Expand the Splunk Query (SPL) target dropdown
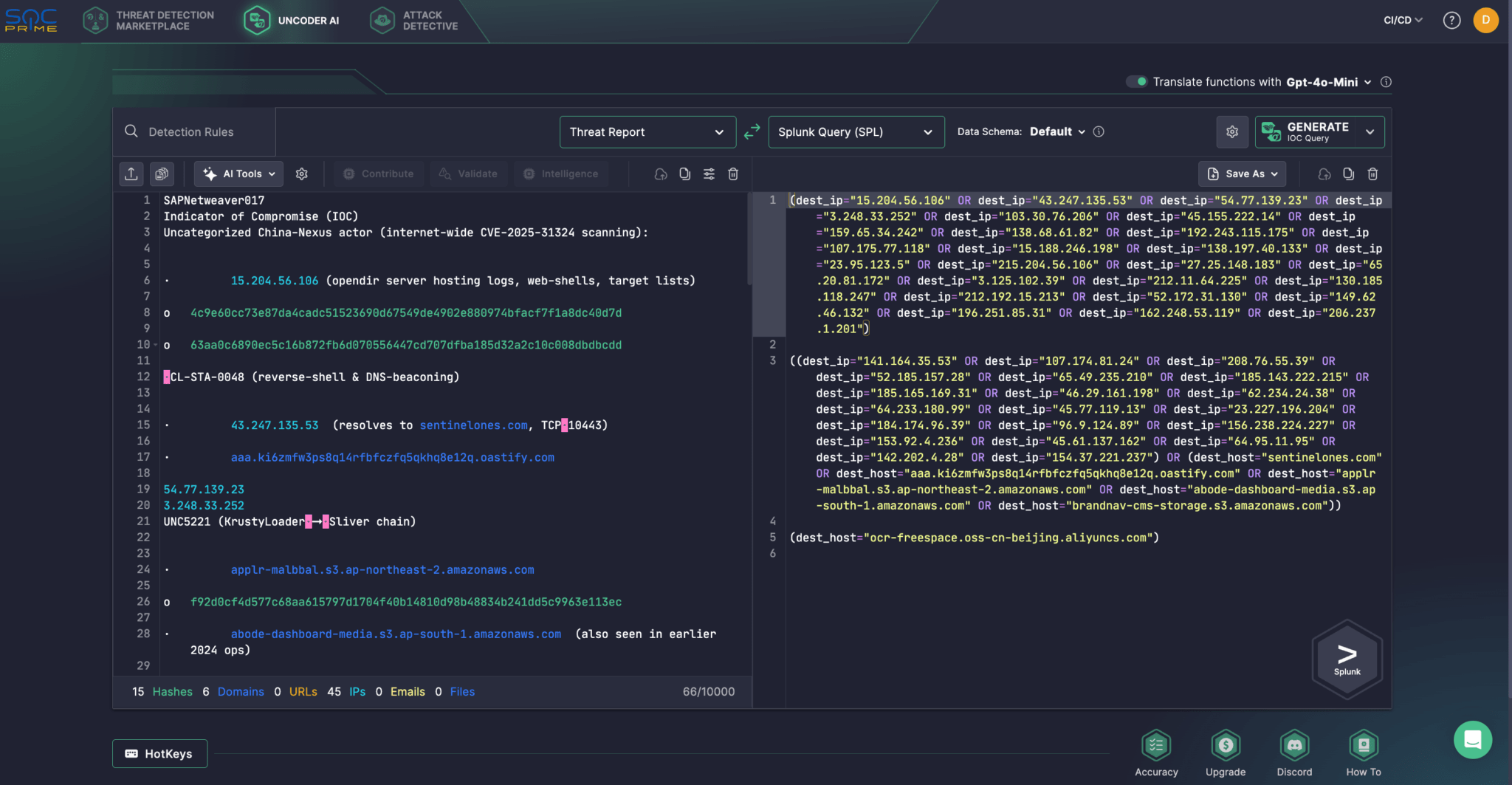The height and width of the screenshot is (785, 1512). (856, 132)
